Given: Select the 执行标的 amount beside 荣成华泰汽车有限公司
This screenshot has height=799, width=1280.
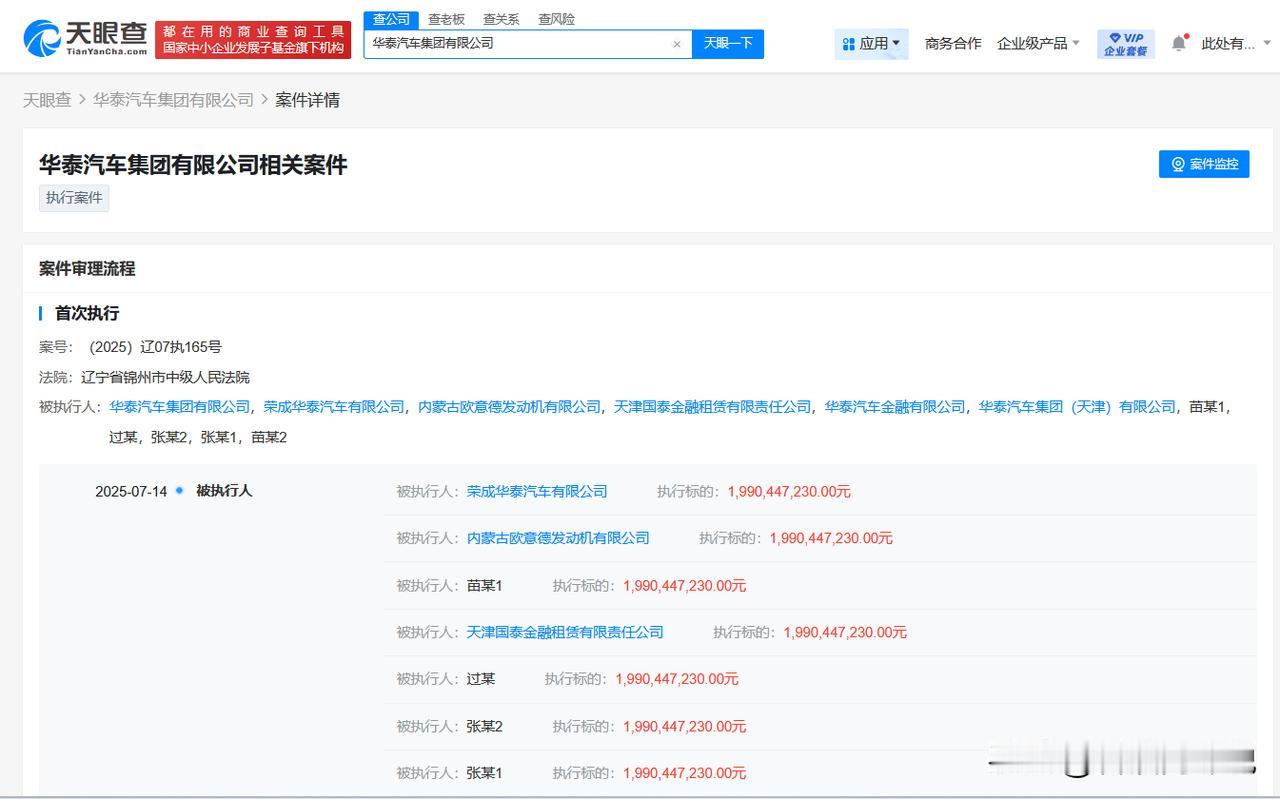Looking at the screenshot, I should point(789,492).
